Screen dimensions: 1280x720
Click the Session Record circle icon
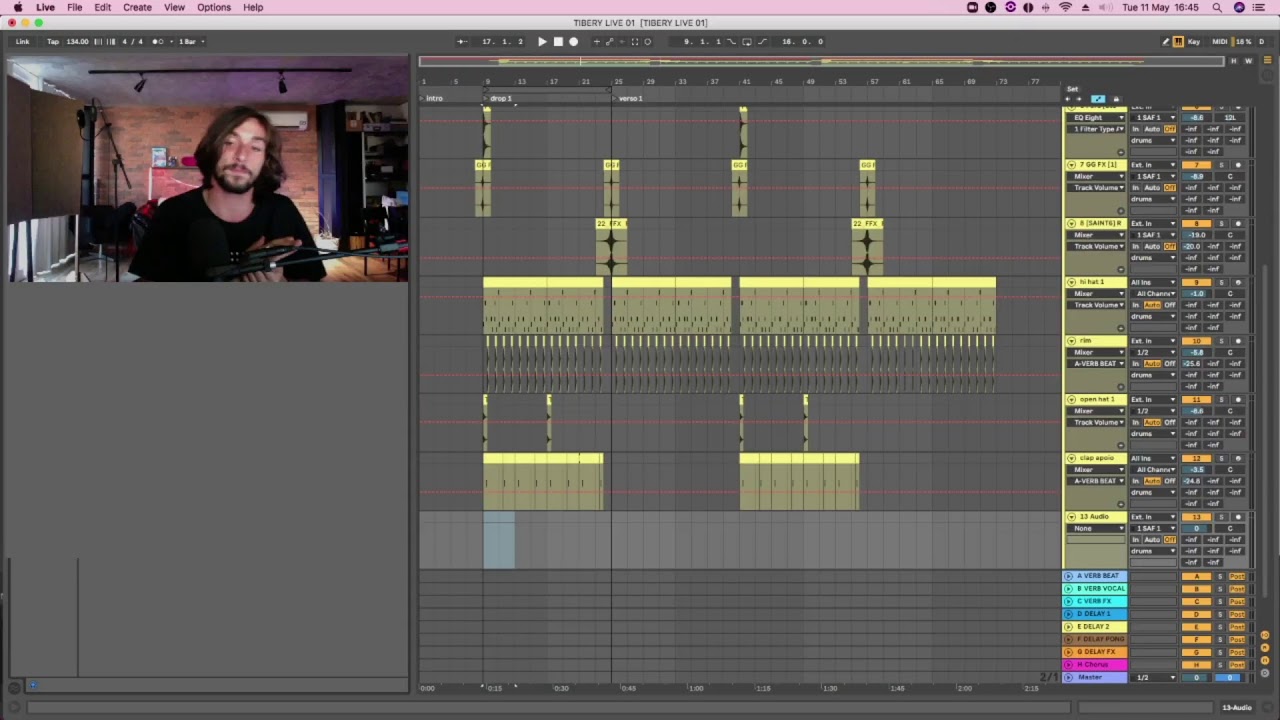coord(648,41)
